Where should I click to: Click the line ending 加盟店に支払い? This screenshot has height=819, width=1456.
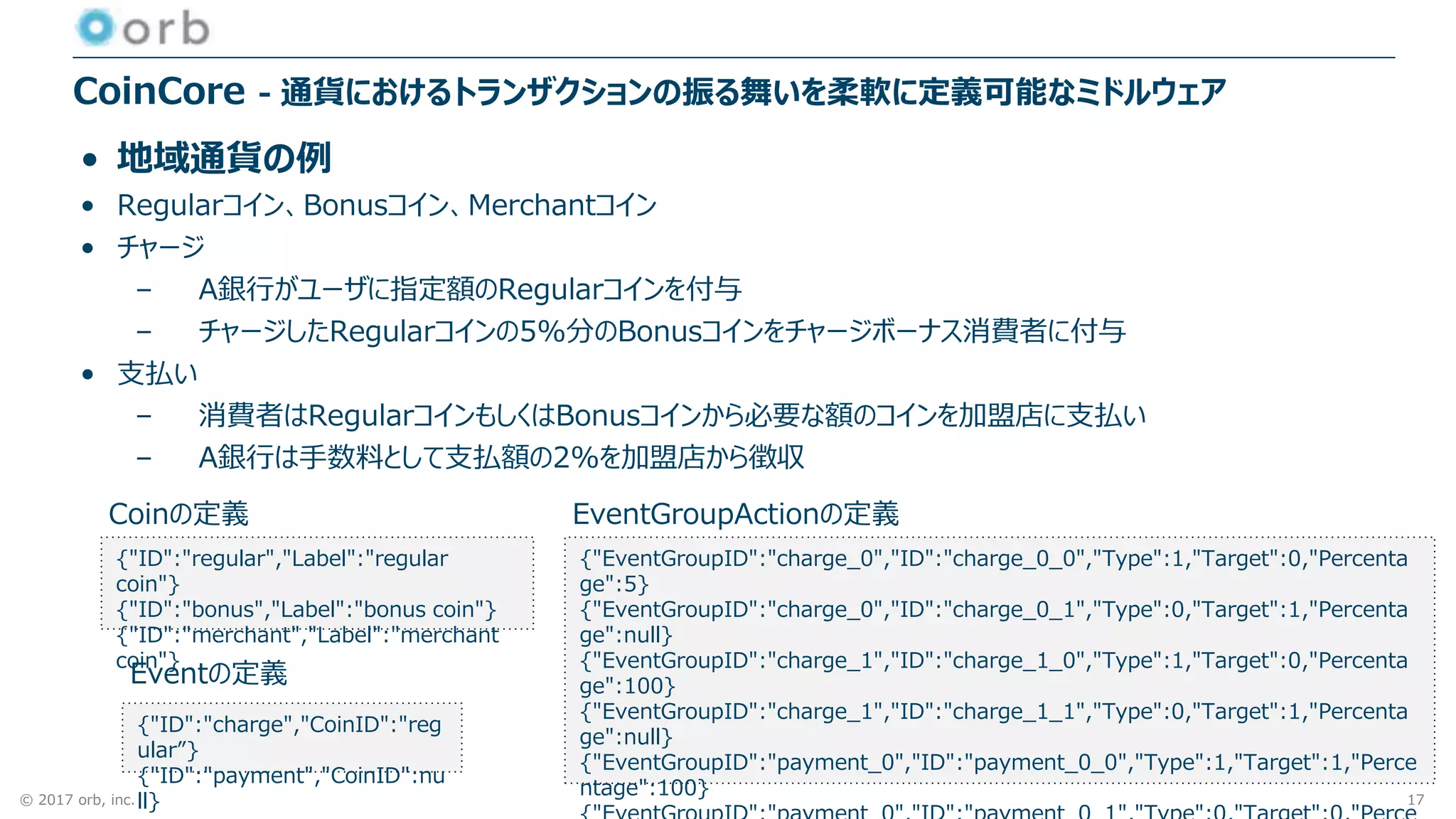672,415
